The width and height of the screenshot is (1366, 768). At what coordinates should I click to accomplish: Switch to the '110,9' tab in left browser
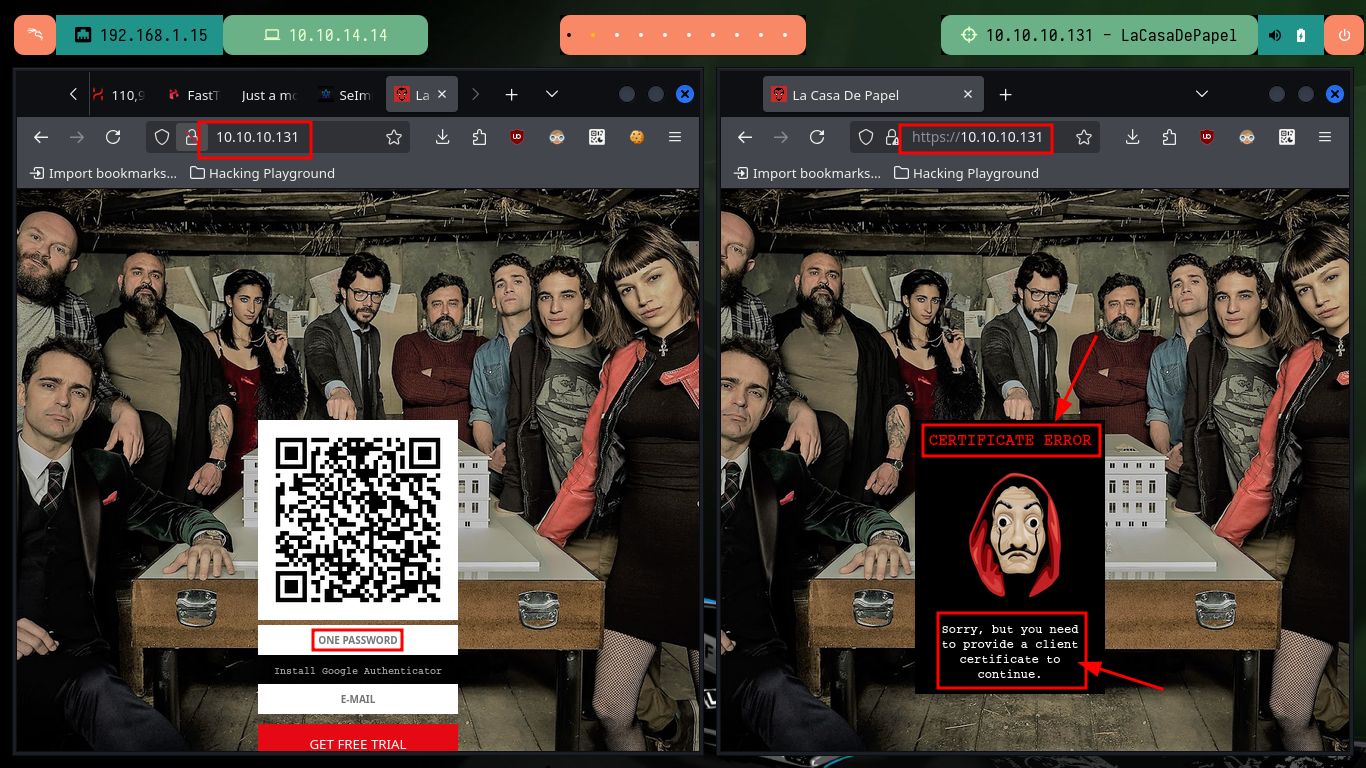pyautogui.click(x=119, y=95)
